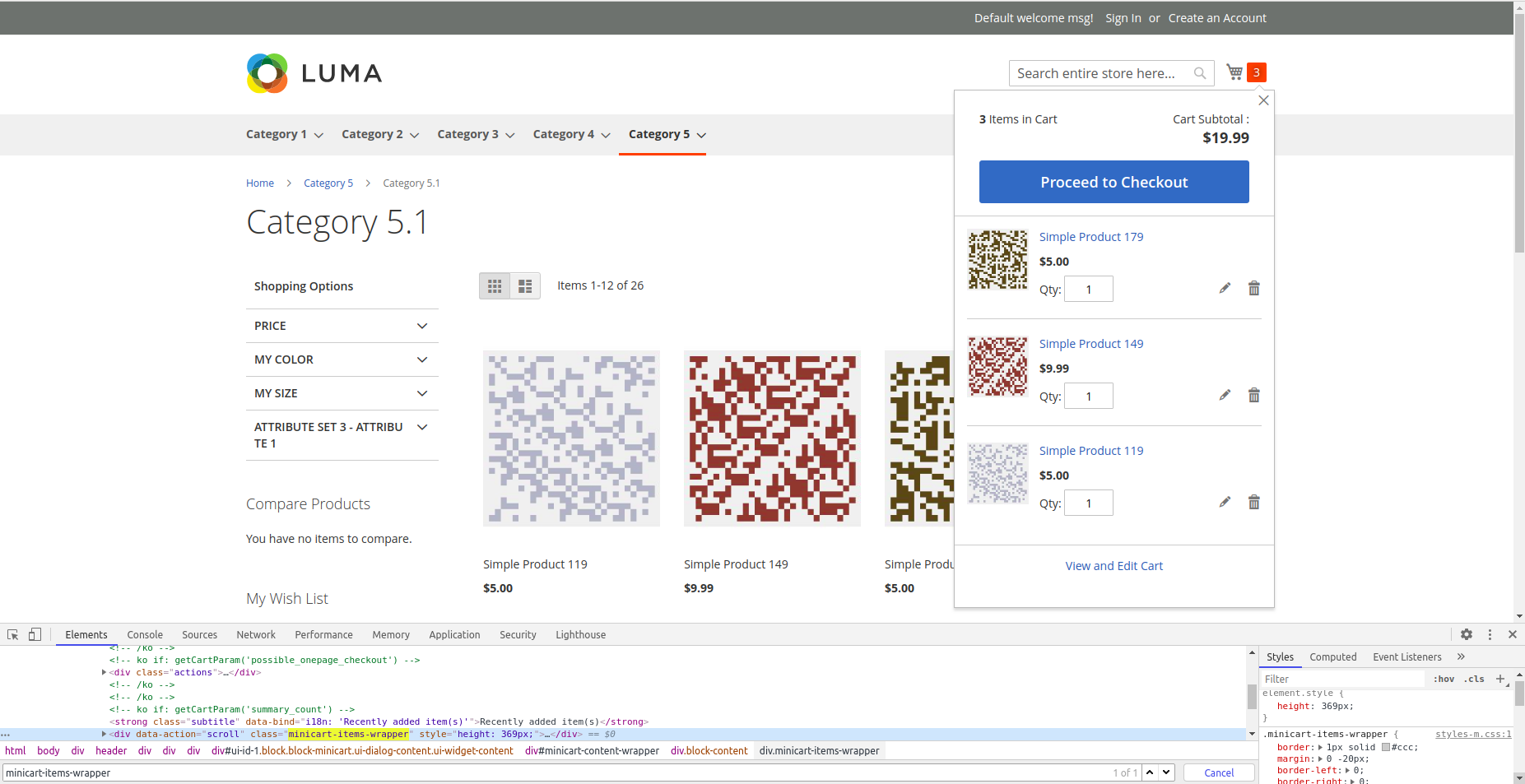Open the shopping cart icon
Viewport: 1525px width, 784px height.
pyautogui.click(x=1234, y=72)
